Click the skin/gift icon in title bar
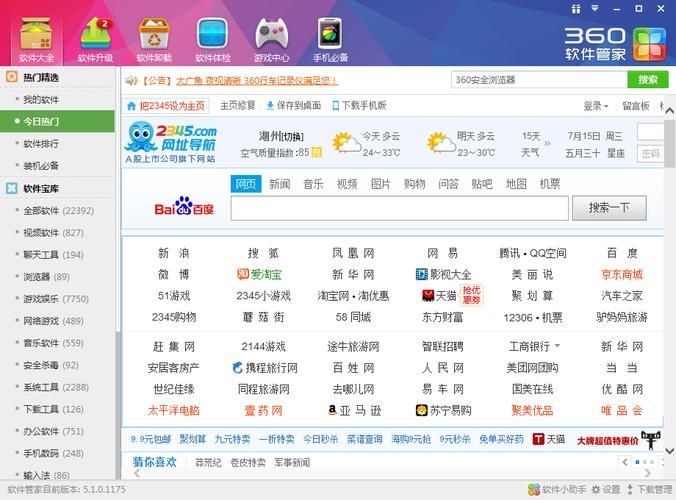The height and width of the screenshot is (500, 676). click(x=576, y=9)
